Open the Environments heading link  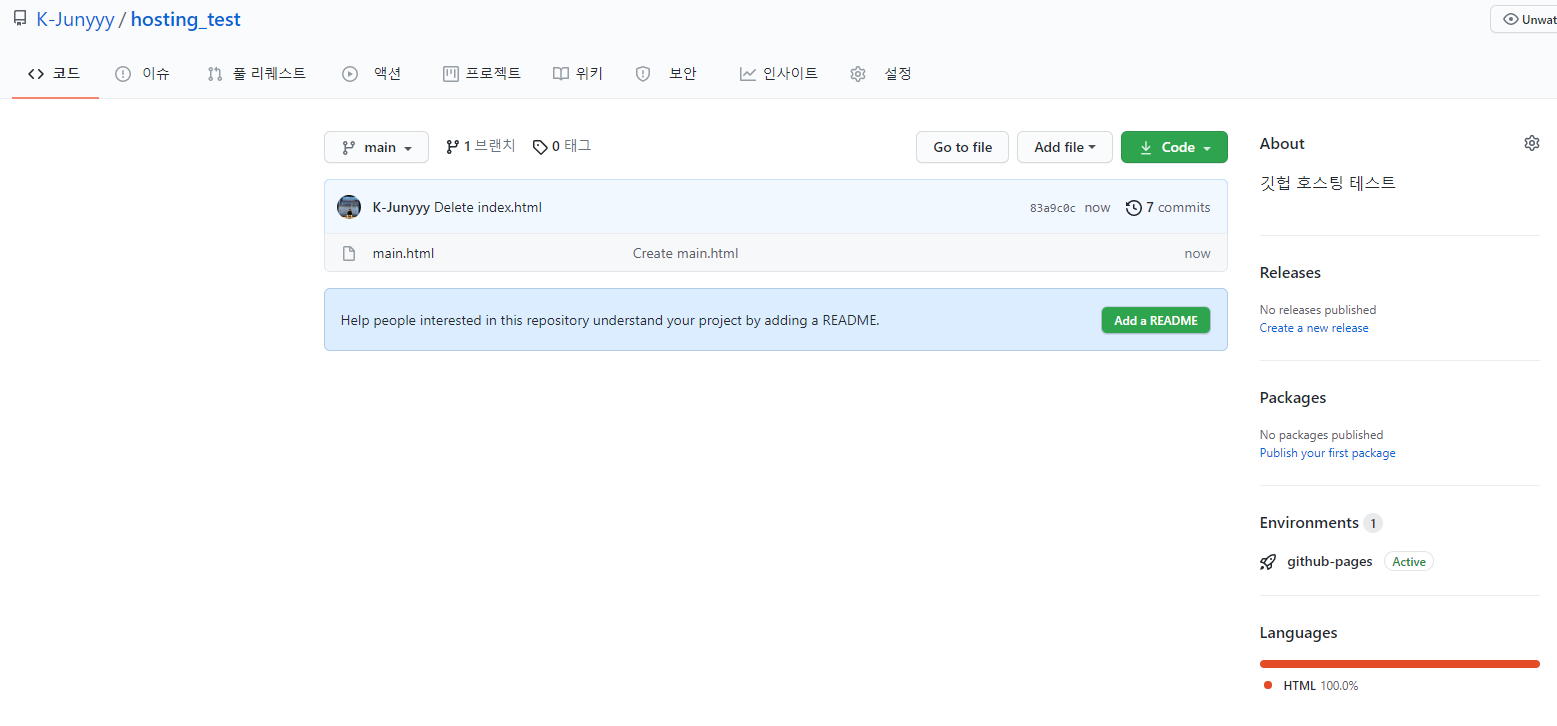[x=1320, y=522]
